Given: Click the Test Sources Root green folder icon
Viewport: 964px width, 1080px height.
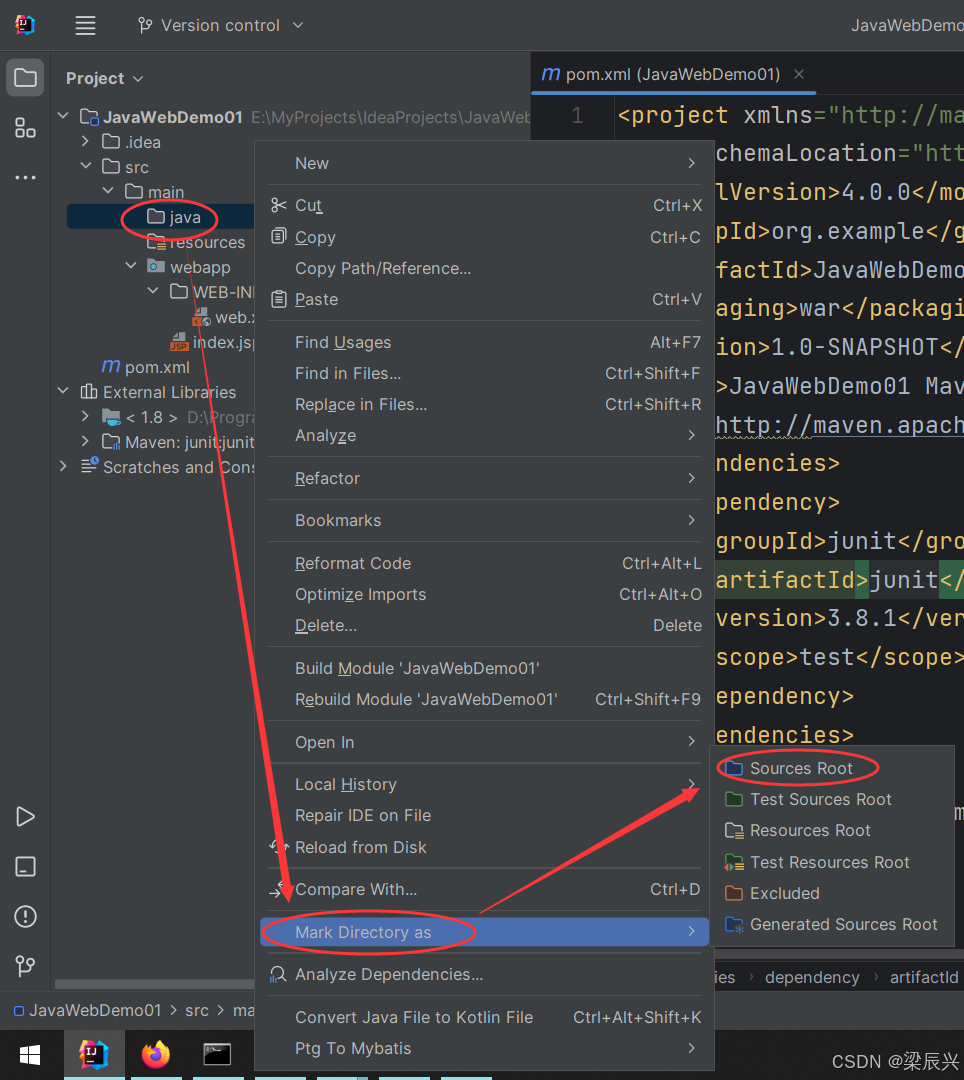Looking at the screenshot, I should [x=734, y=799].
